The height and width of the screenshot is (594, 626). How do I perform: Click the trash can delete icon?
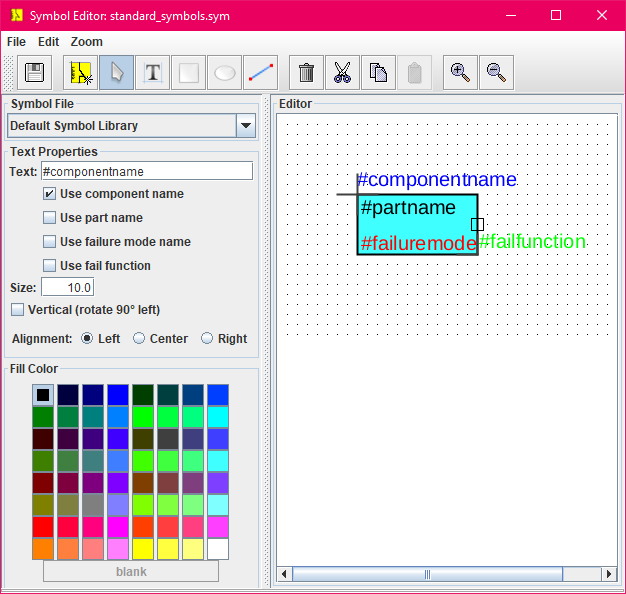coord(307,73)
